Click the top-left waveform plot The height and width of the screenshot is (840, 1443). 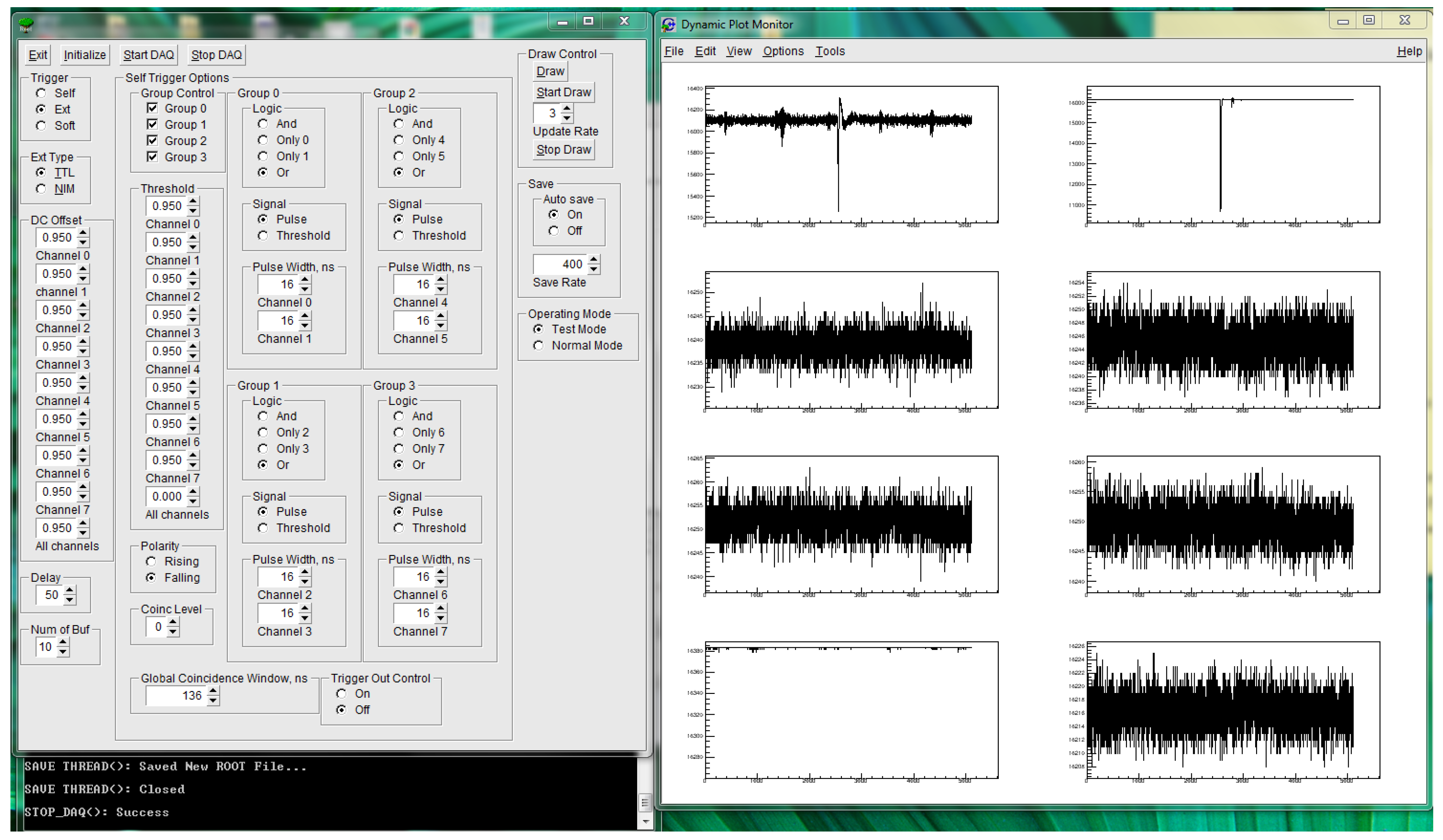pyautogui.click(x=851, y=155)
